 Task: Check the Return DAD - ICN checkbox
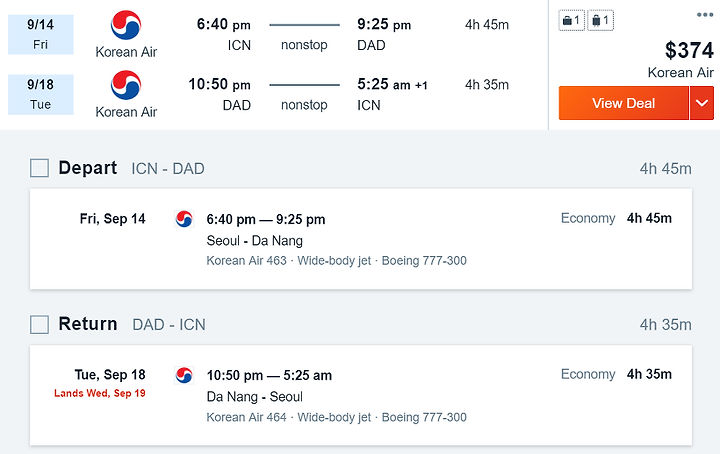point(39,325)
